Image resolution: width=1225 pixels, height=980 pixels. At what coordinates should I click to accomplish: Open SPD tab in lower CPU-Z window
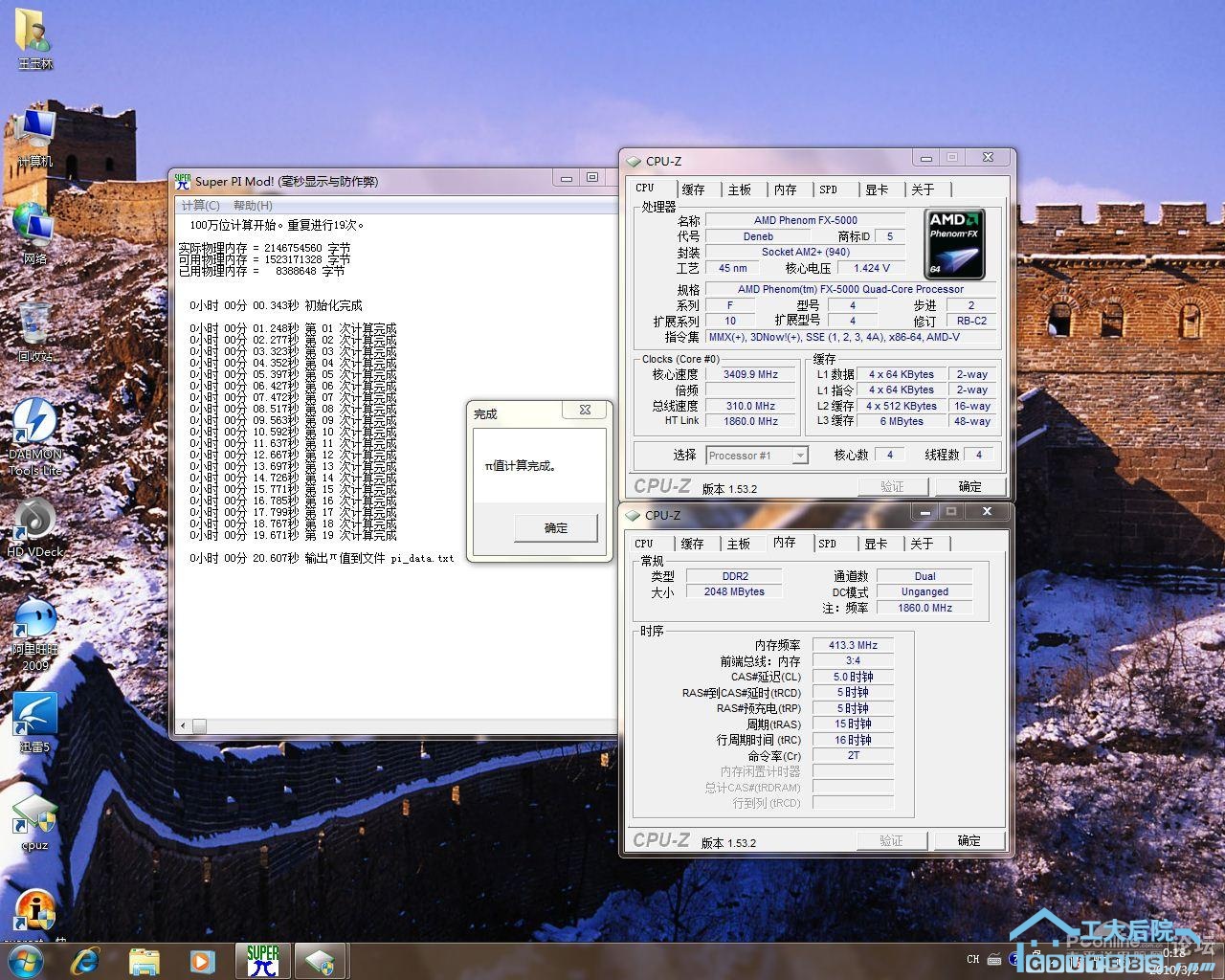pos(828,544)
